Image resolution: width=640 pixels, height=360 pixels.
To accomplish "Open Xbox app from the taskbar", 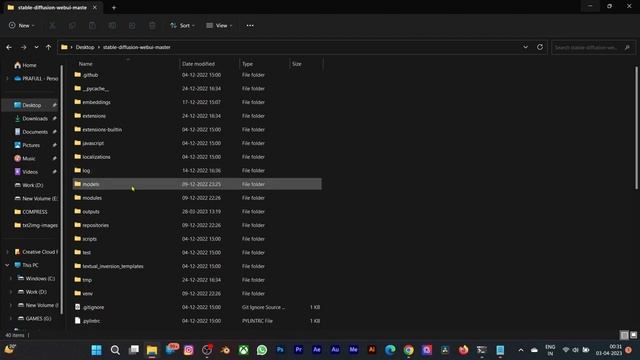I will tap(244, 350).
